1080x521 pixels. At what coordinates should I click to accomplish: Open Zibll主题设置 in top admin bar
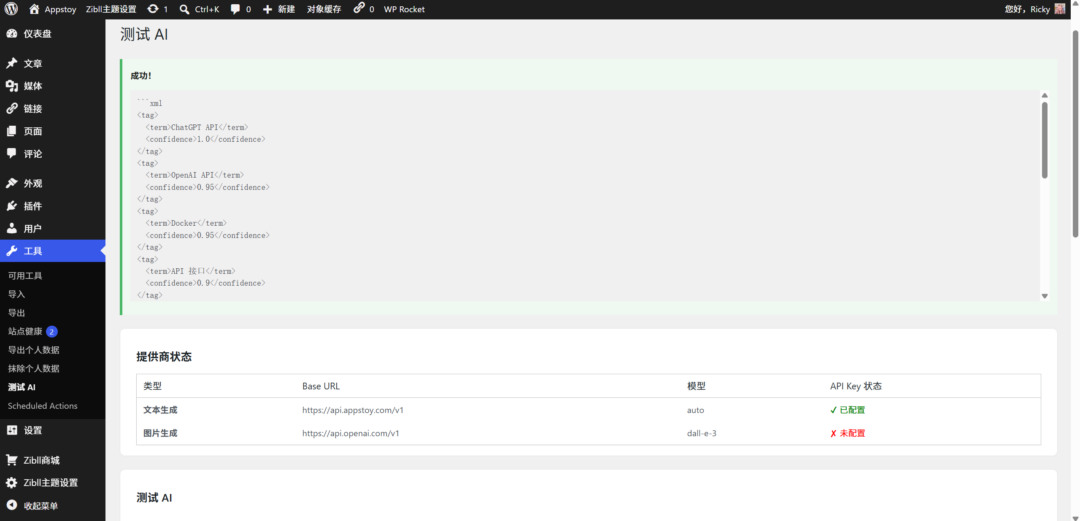point(112,9)
